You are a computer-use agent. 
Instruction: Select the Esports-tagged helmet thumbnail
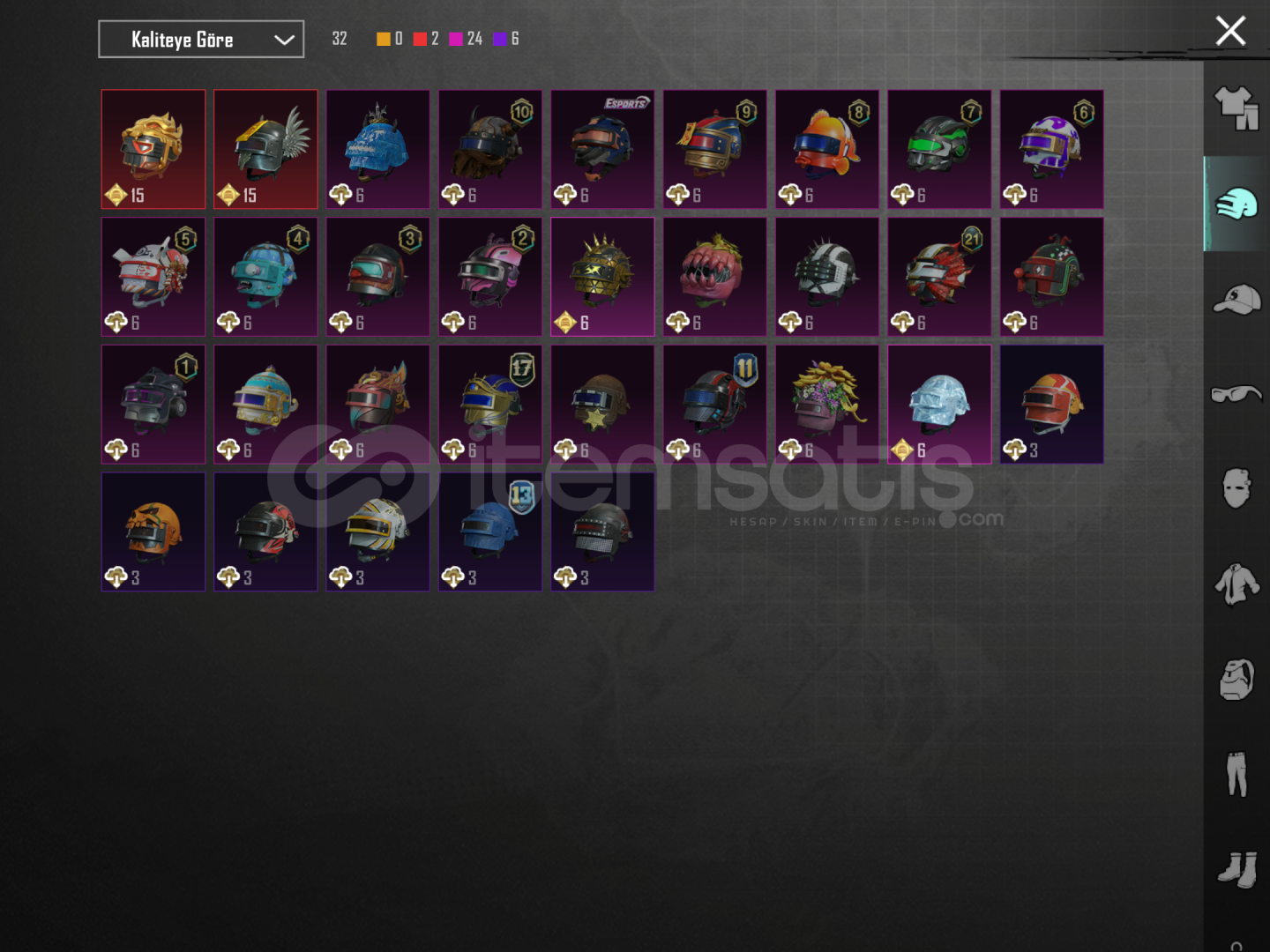tap(602, 149)
